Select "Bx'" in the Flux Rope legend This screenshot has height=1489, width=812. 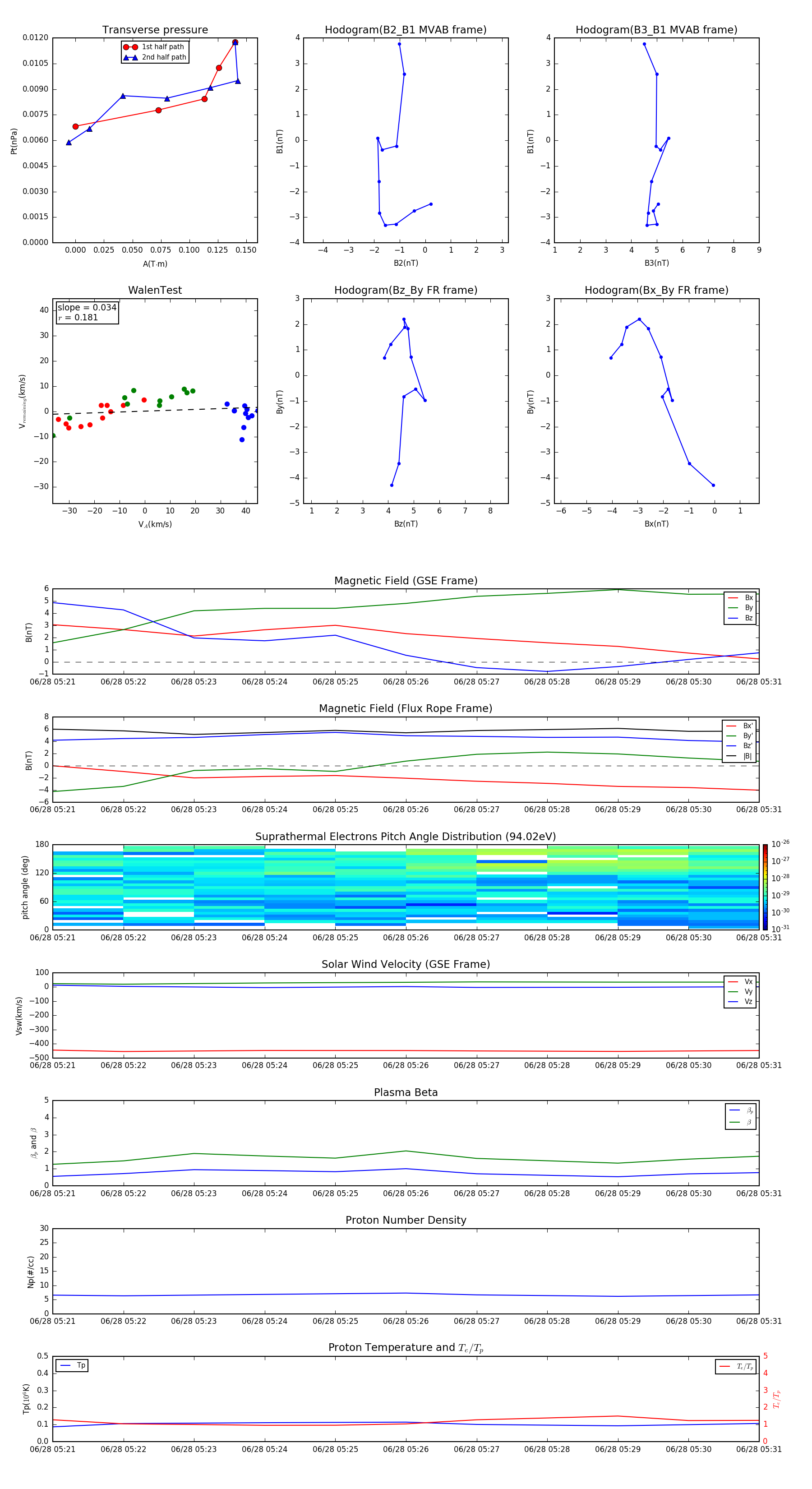click(x=748, y=726)
